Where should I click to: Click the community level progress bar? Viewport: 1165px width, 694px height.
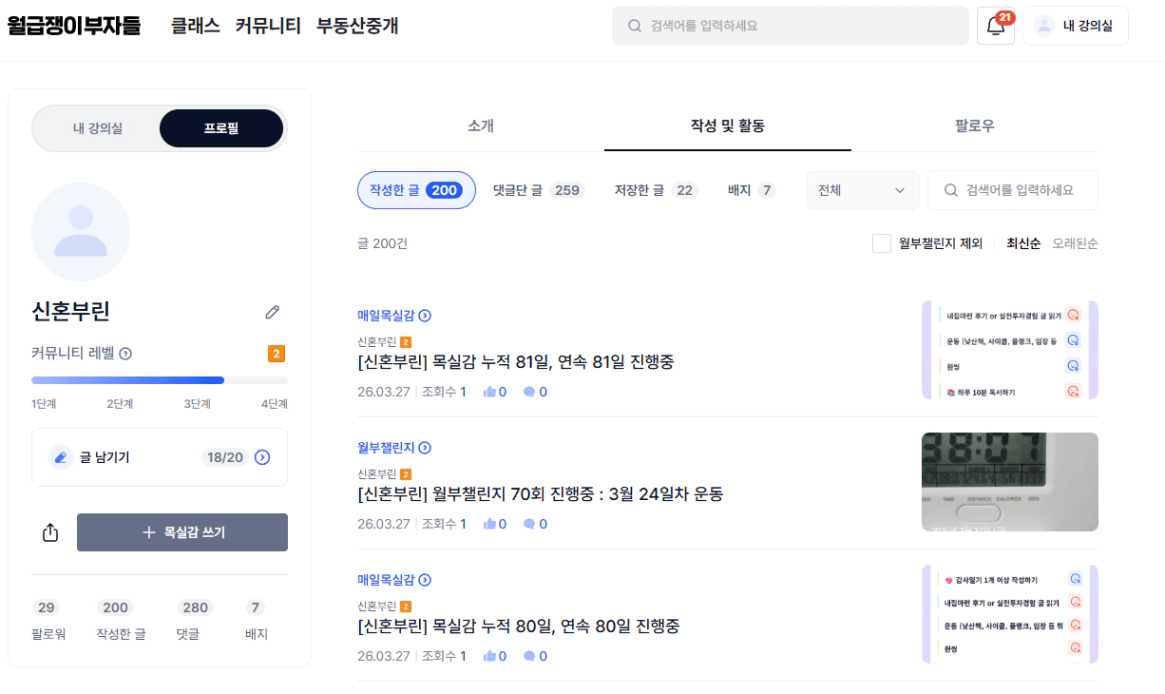tap(159, 380)
